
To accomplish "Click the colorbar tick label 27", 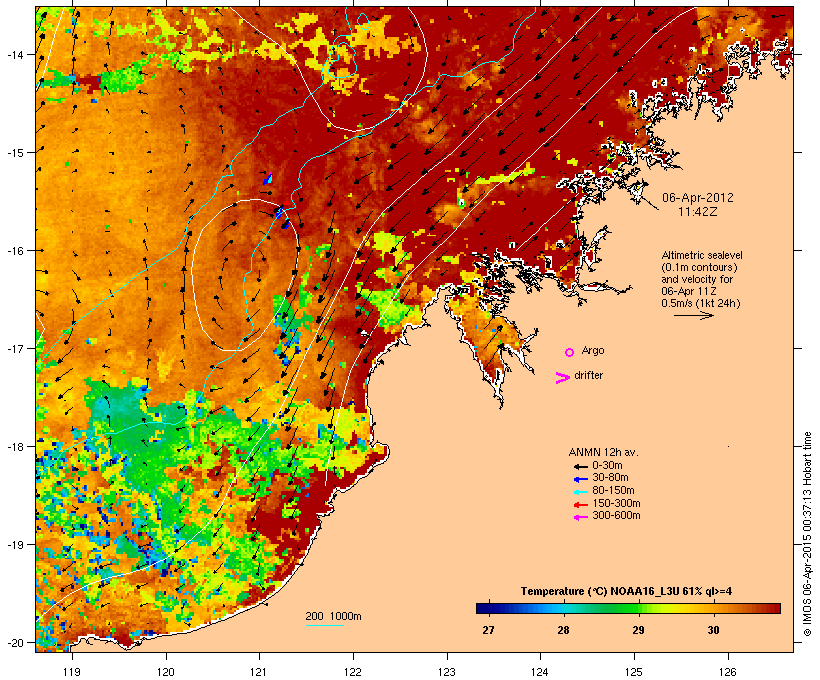I will 488,630.
